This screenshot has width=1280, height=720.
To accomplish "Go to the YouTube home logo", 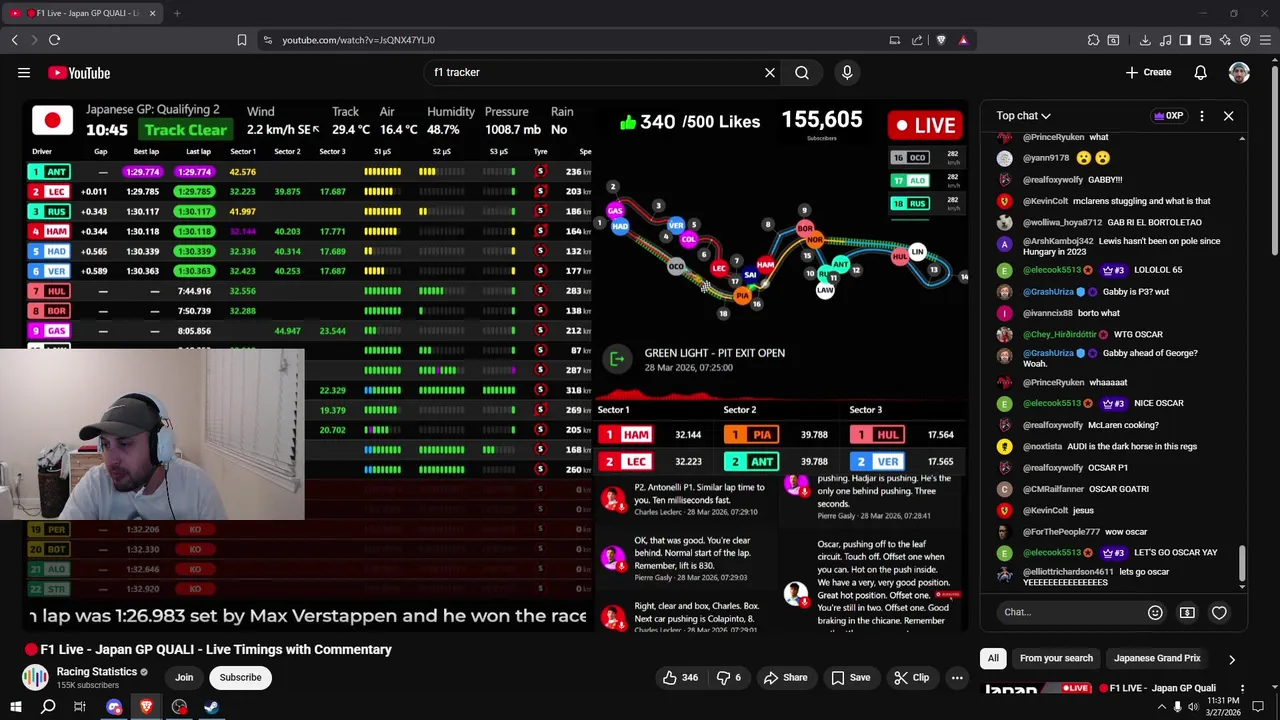I will tap(78, 73).
